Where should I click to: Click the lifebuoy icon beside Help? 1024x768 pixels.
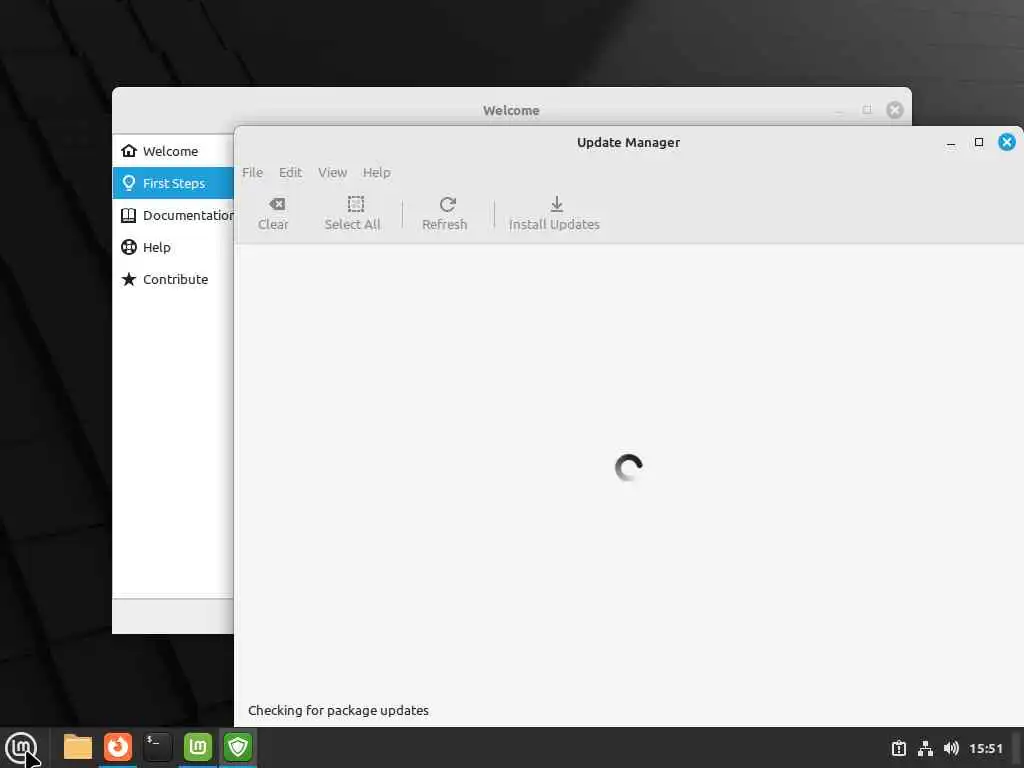click(x=129, y=247)
